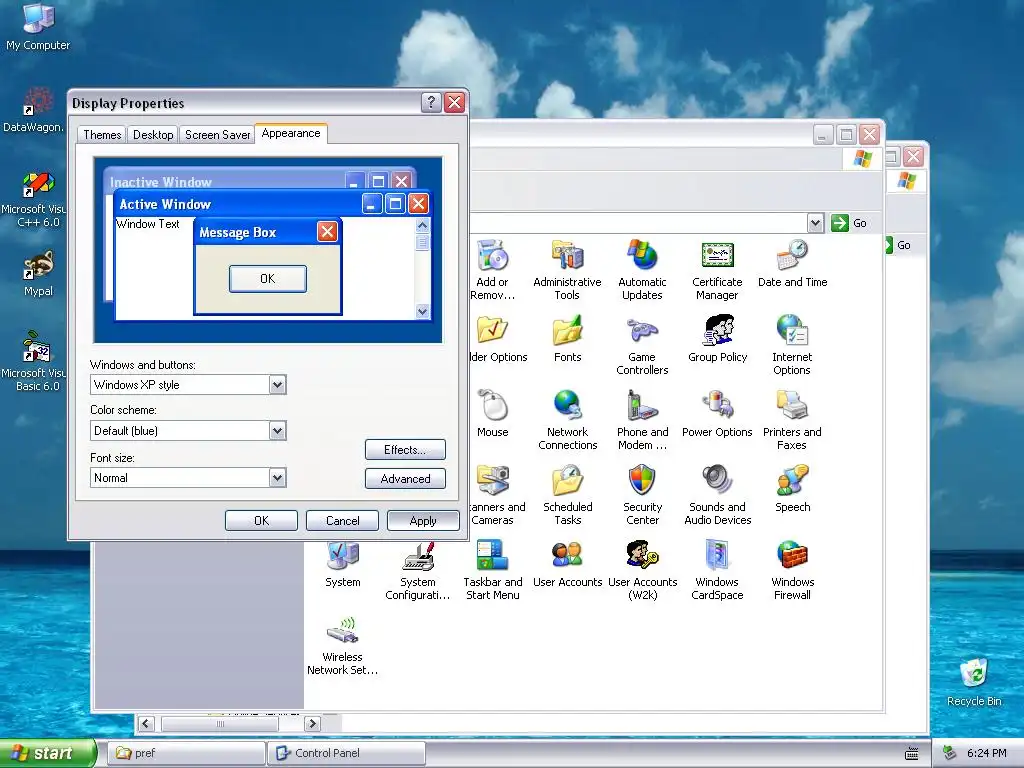Click Advanced button in Display Properties
This screenshot has height=768, width=1024.
pyautogui.click(x=405, y=479)
